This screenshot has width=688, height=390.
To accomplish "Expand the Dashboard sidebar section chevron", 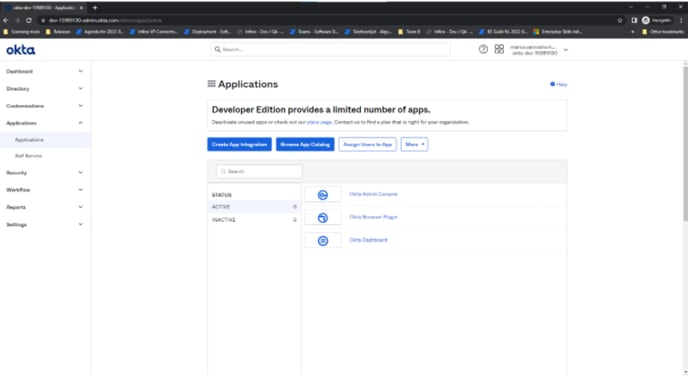I will tap(80, 71).
